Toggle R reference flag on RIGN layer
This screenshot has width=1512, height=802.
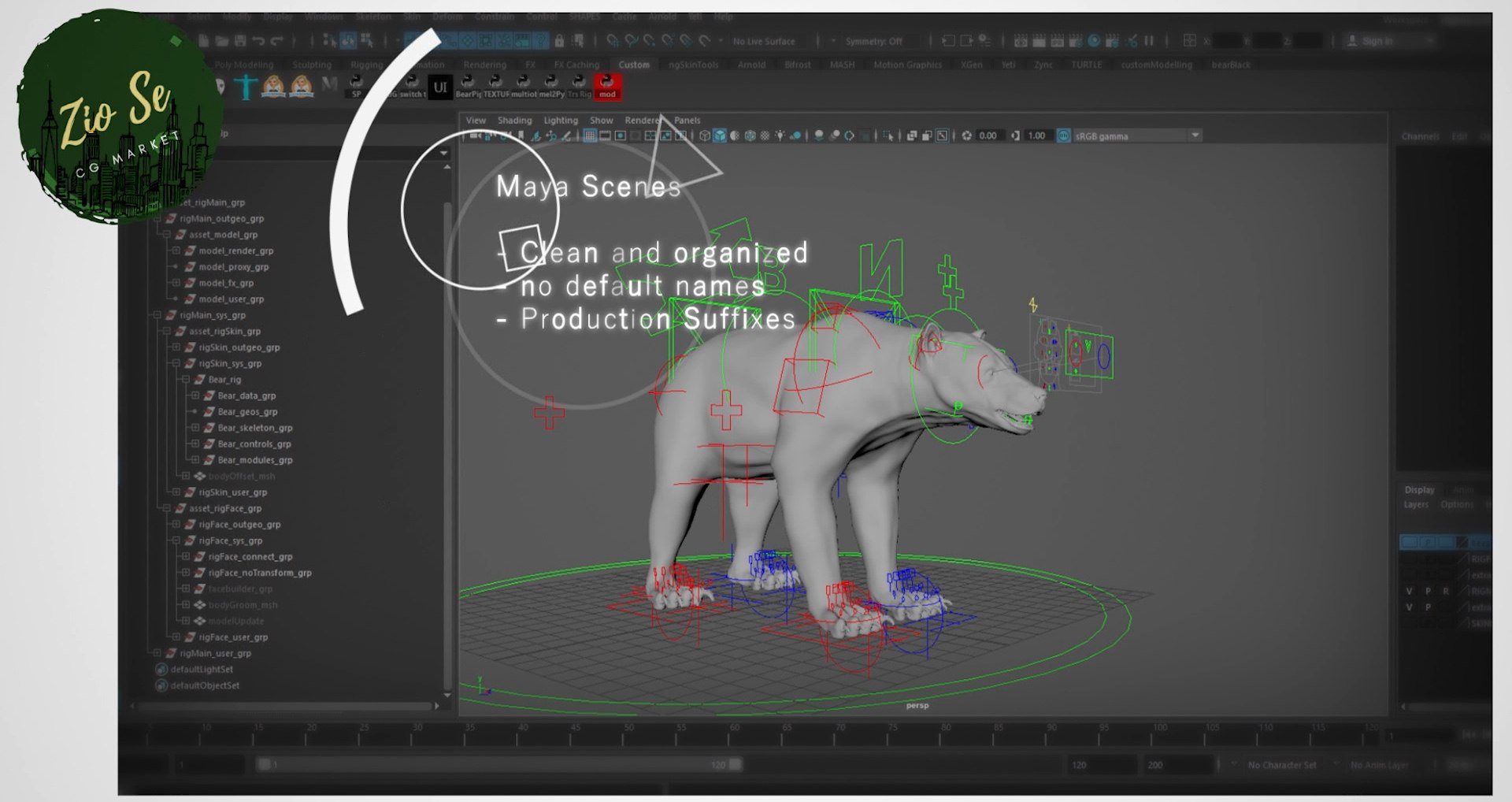1446,591
